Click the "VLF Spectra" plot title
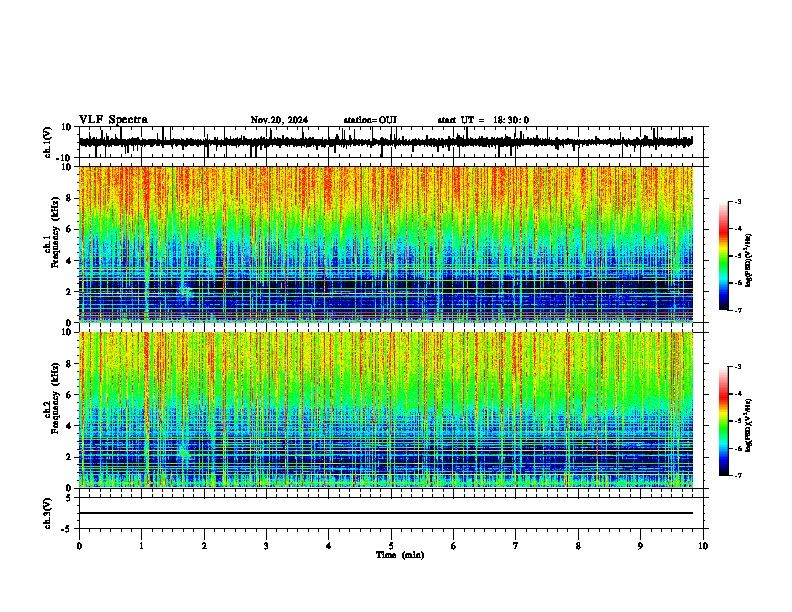Viewport: 792px width, 612px height. point(113,120)
